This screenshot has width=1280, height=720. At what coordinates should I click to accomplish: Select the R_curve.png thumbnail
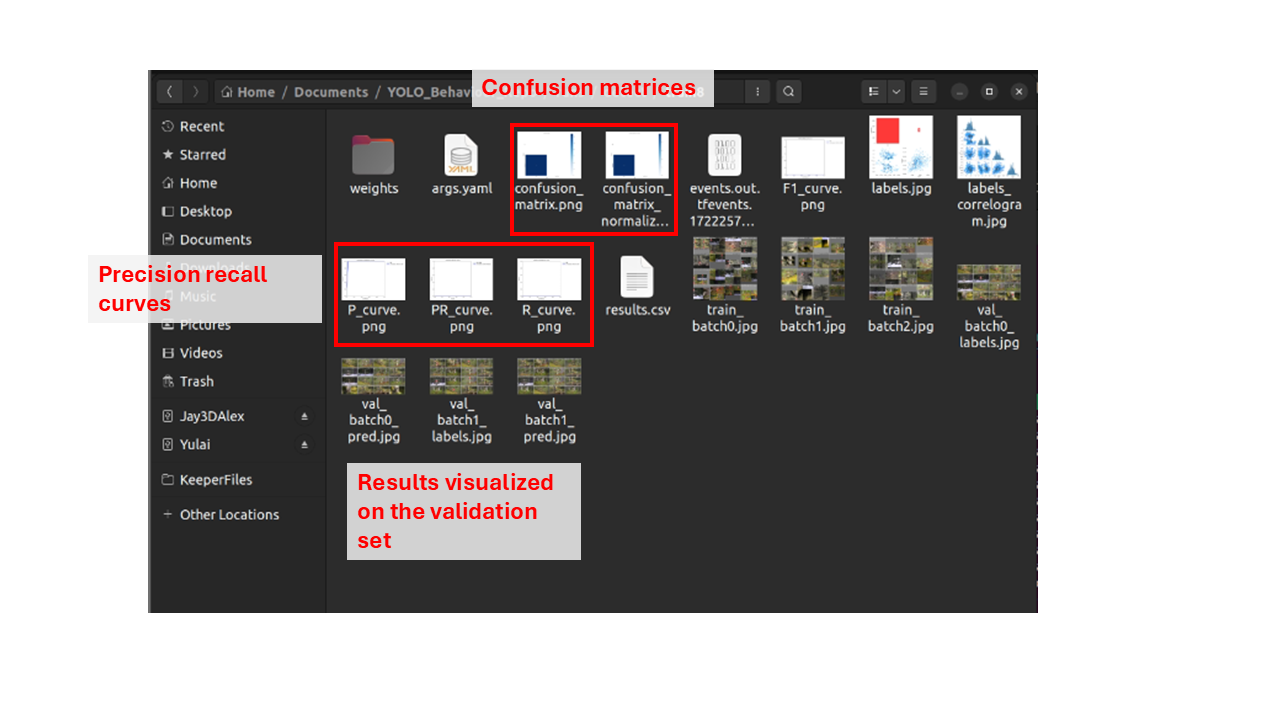coord(548,279)
